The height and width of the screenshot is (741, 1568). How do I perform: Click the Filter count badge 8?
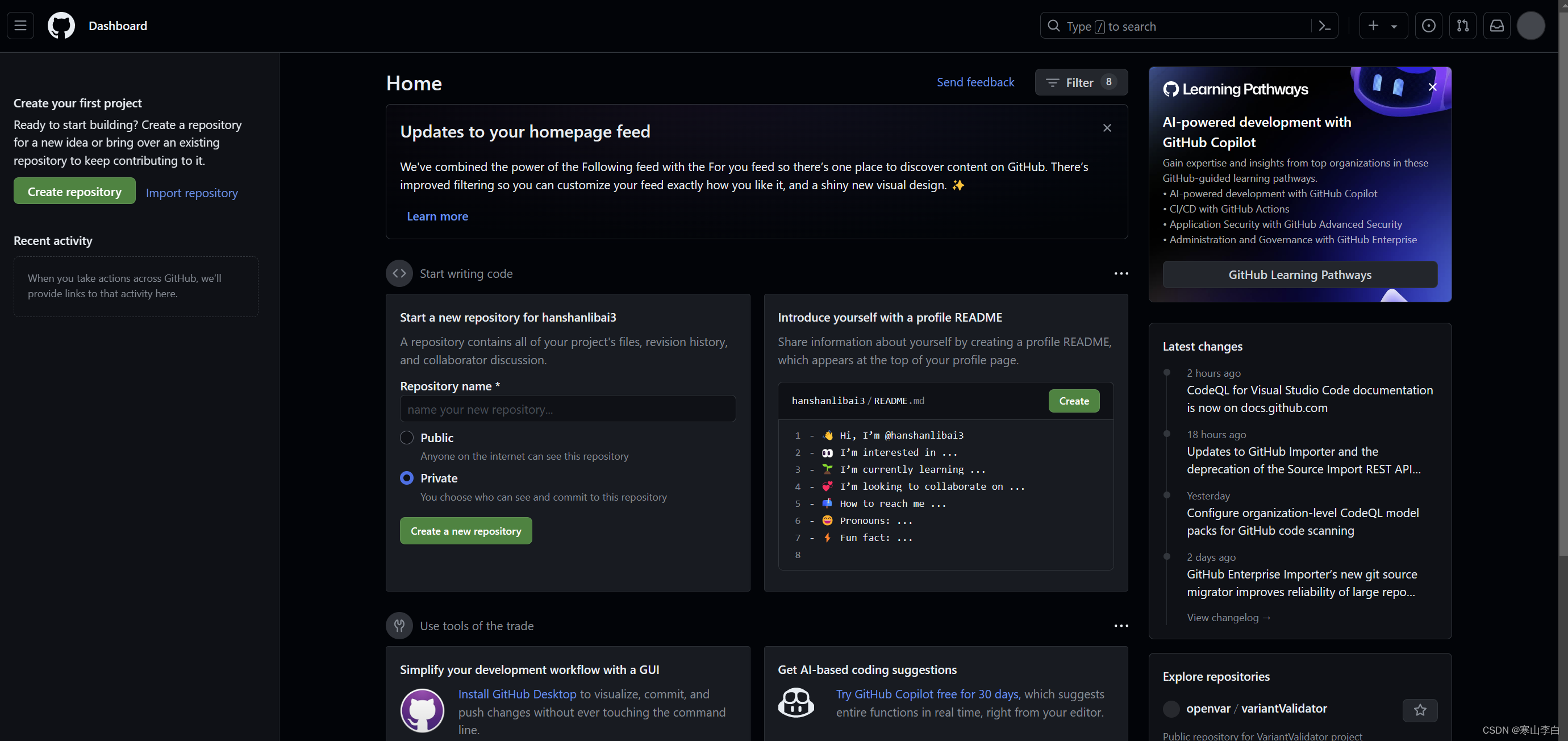1108,82
